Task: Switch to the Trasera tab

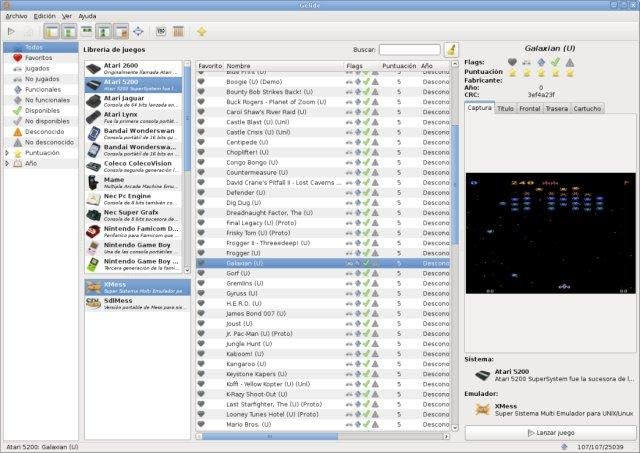Action: click(x=557, y=109)
